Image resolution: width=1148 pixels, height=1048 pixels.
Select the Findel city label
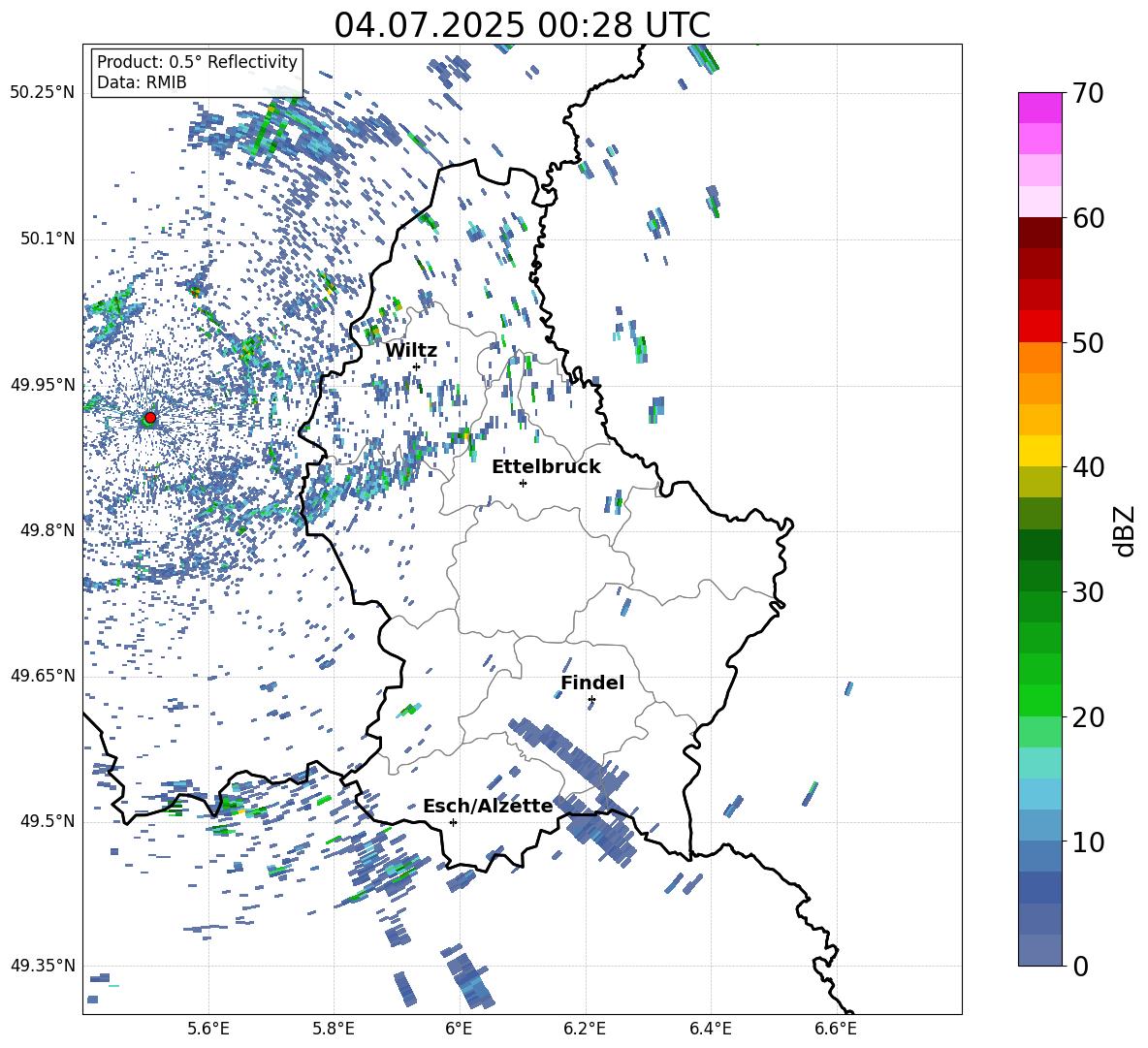click(x=592, y=683)
